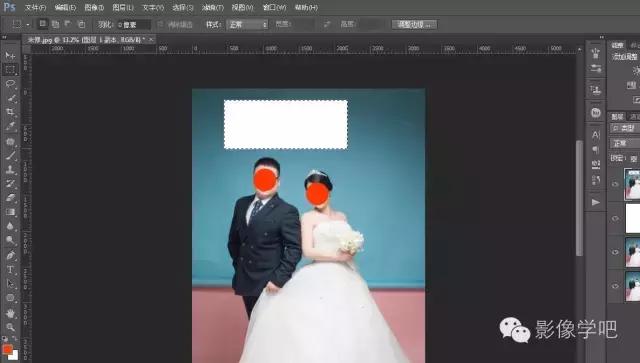Expand the left toolbar double-arrow
The height and width of the screenshot is (363, 640).
tap(4, 37)
